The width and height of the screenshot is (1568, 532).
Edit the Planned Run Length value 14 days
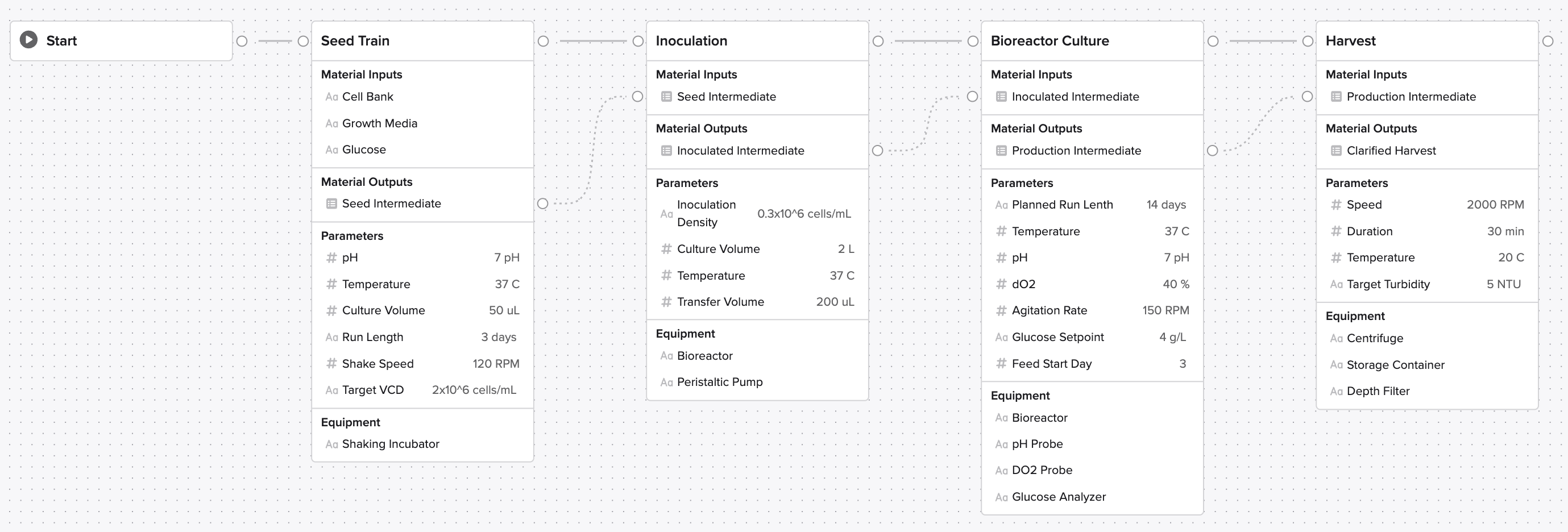point(1165,205)
